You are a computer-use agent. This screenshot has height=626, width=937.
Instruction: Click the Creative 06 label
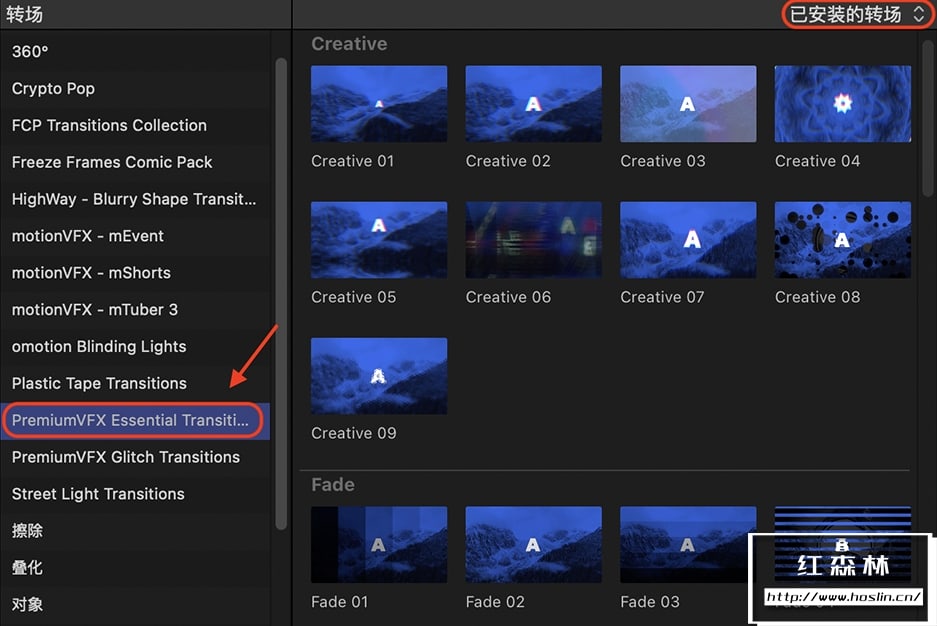point(508,297)
